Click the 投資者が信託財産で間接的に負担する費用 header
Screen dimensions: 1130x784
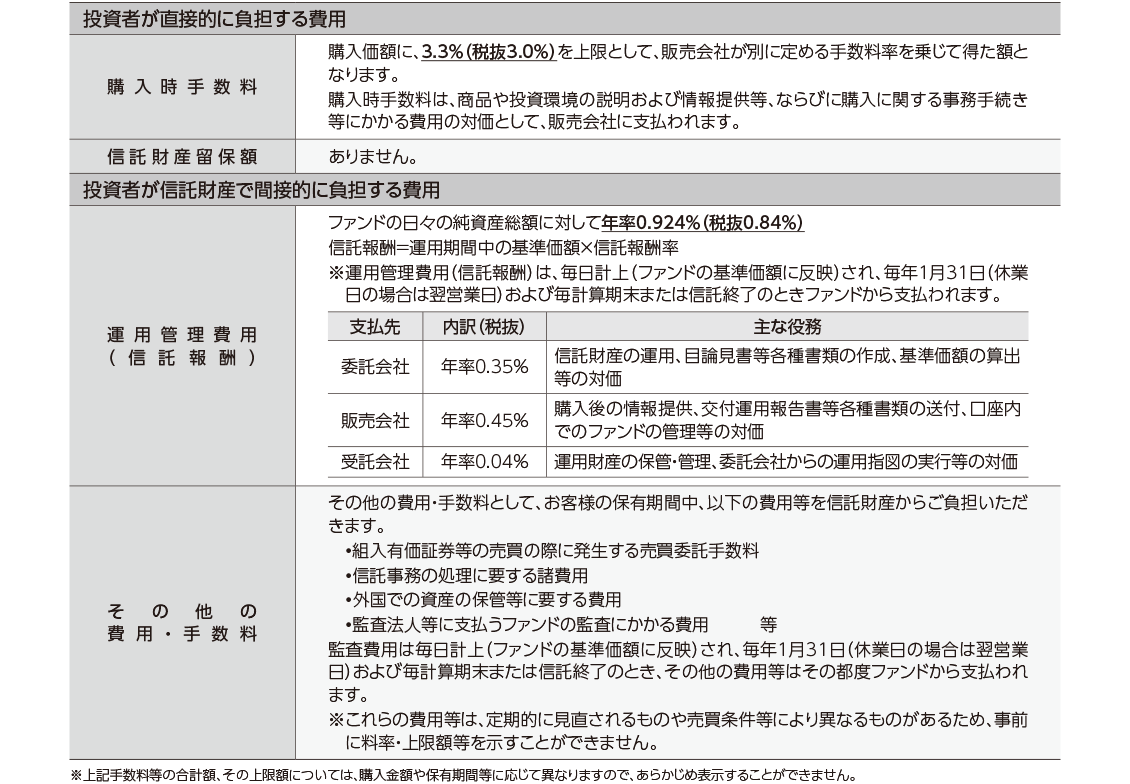(261, 189)
